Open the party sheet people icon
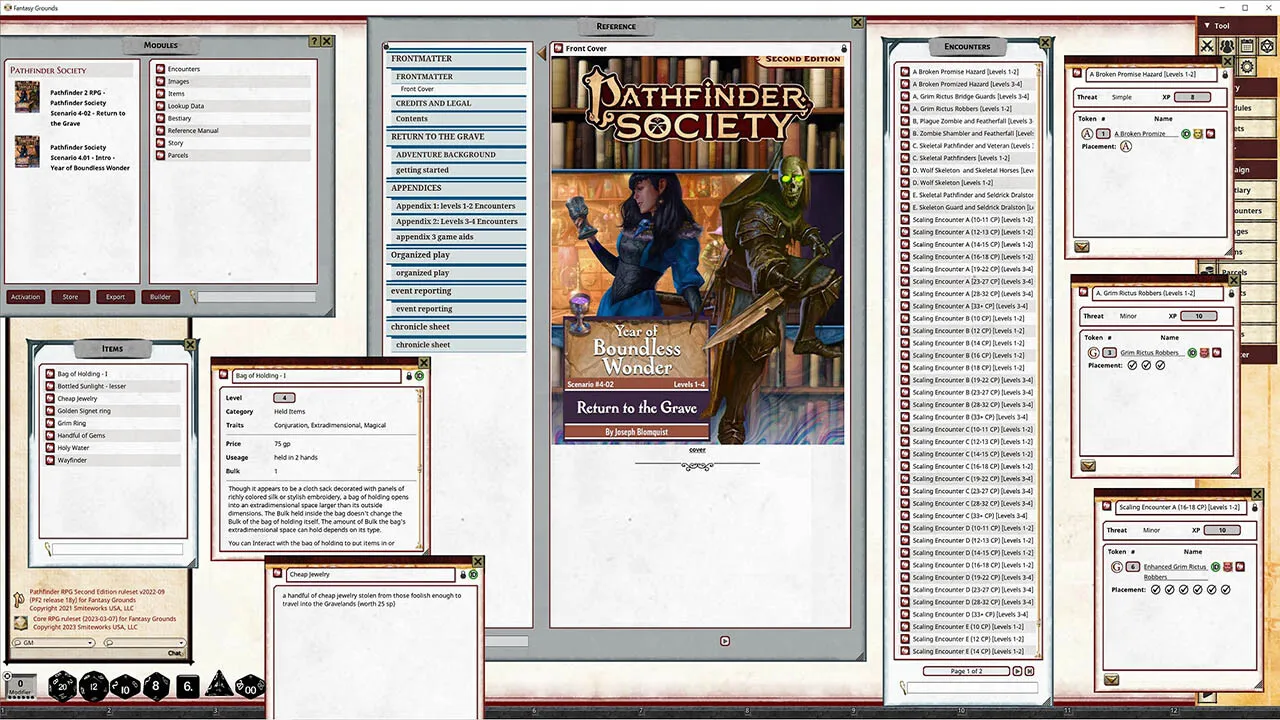Image resolution: width=1280 pixels, height=720 pixels. [x=1227, y=46]
